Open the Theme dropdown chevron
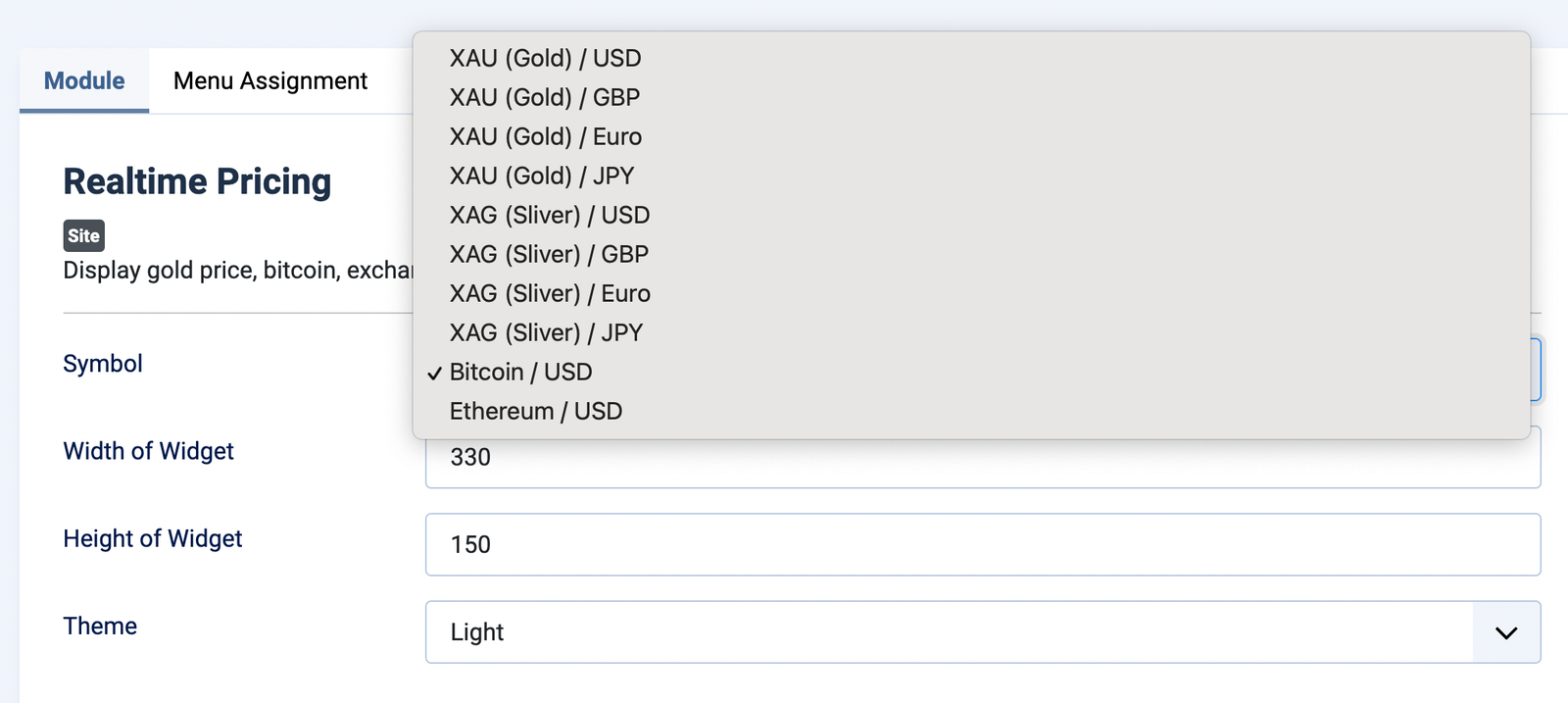The height and width of the screenshot is (703, 1568). click(x=1505, y=632)
